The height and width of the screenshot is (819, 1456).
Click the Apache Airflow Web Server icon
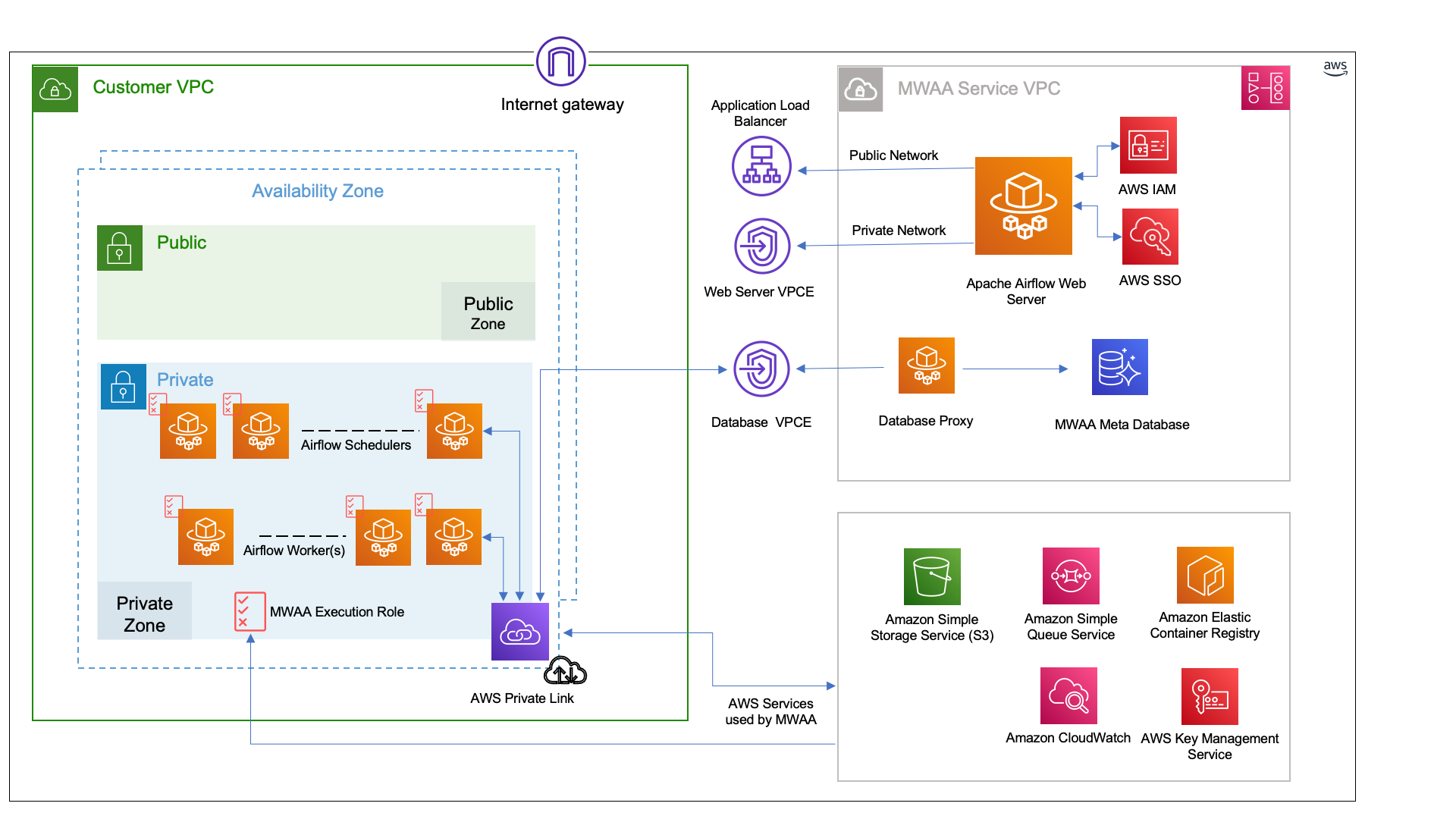coord(1024,206)
